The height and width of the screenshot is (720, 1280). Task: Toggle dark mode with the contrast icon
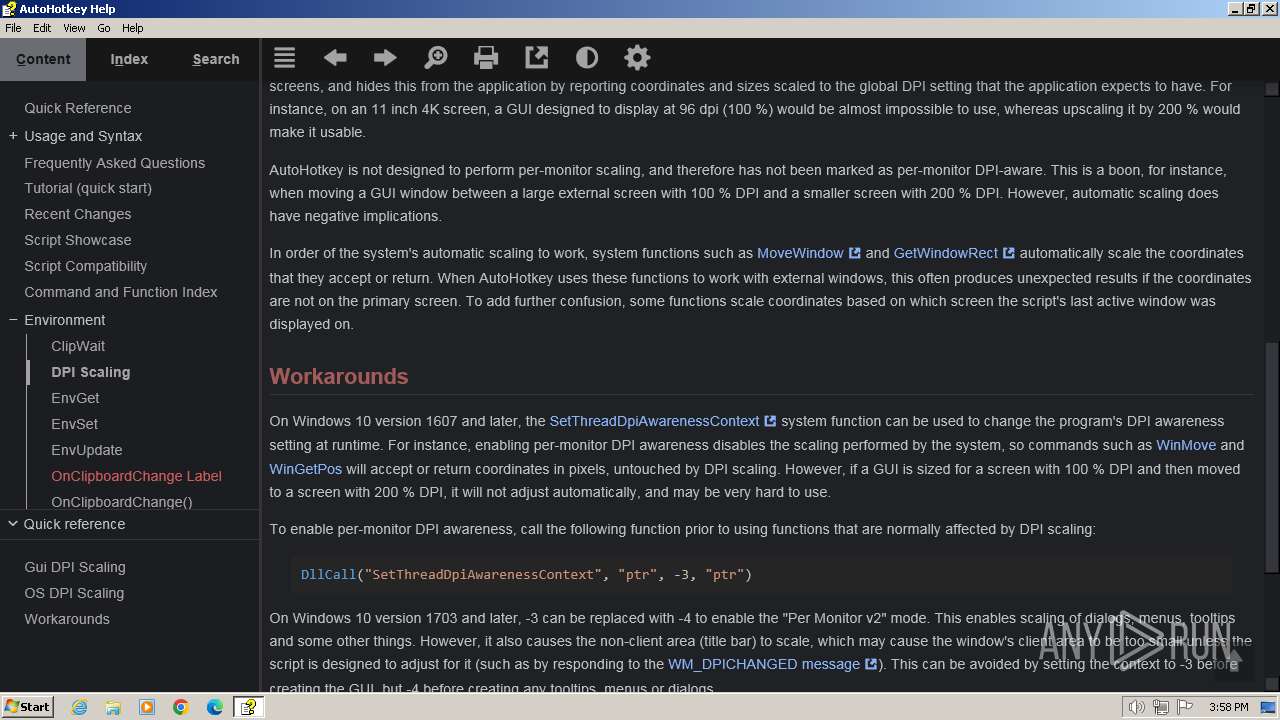pos(587,58)
